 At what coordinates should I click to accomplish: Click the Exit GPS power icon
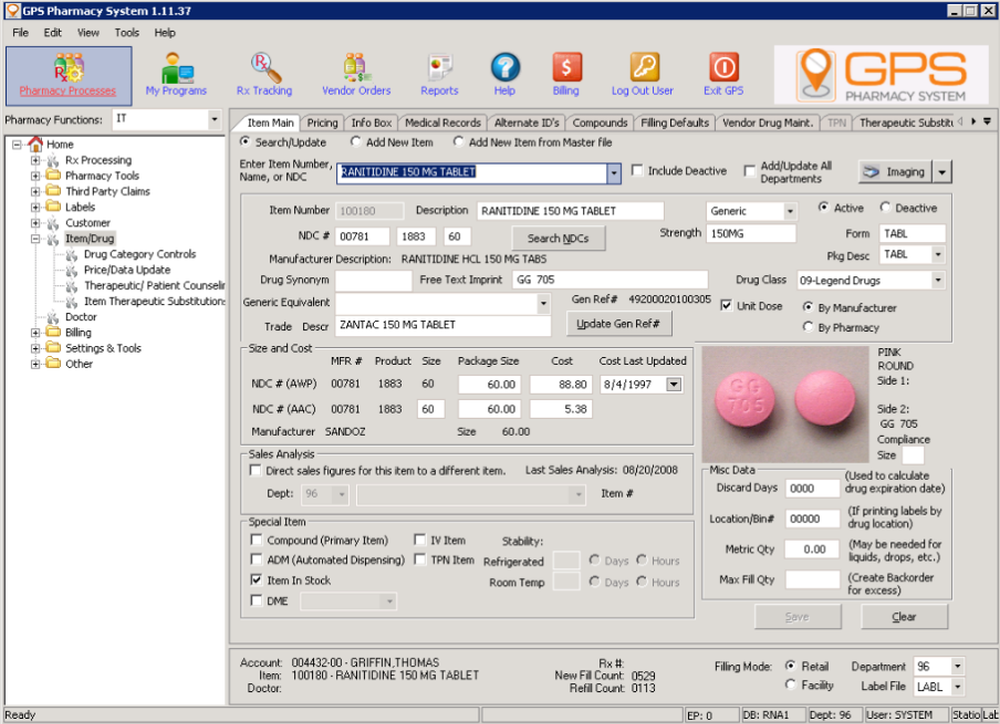point(724,68)
